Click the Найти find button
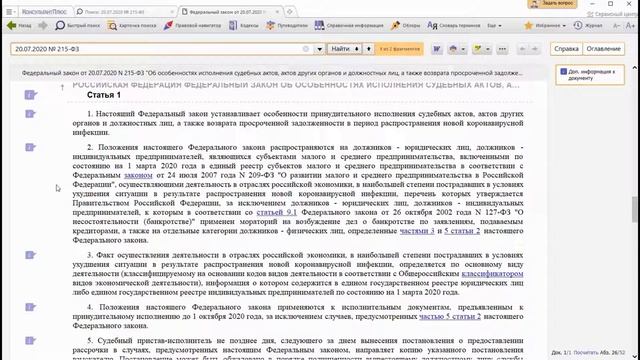This screenshot has height=360, width=640. [344, 49]
